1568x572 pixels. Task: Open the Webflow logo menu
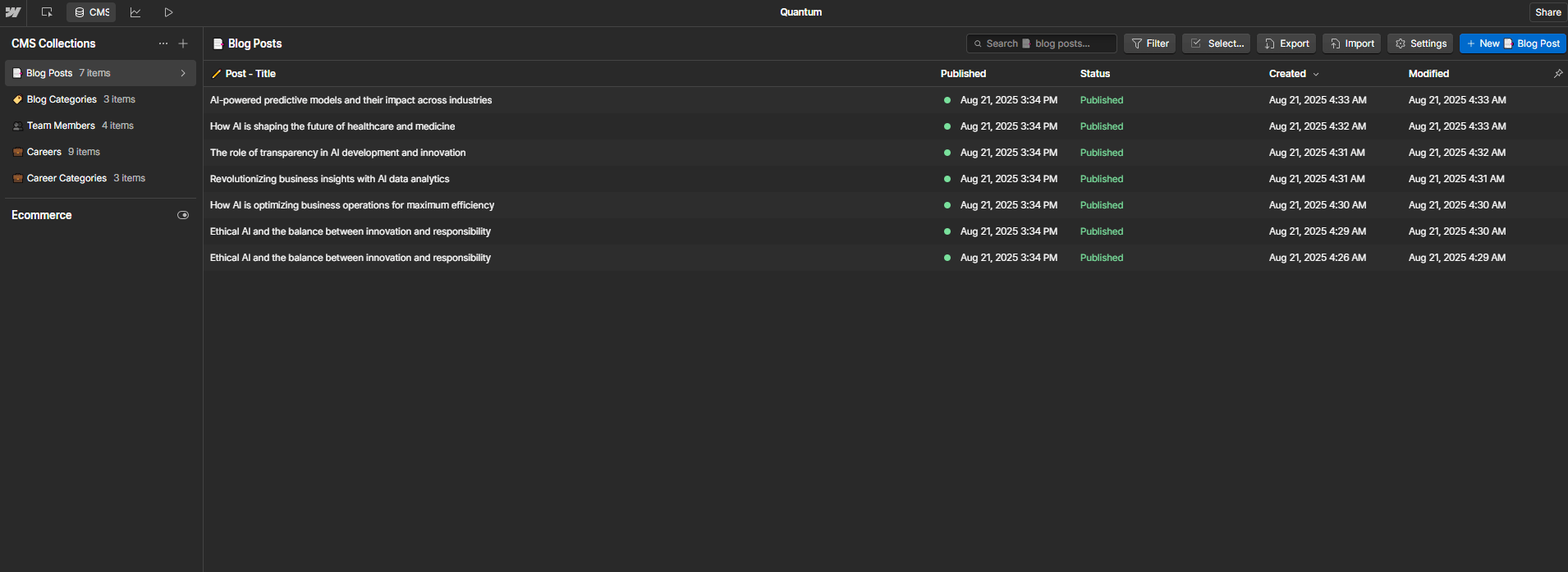(x=13, y=12)
